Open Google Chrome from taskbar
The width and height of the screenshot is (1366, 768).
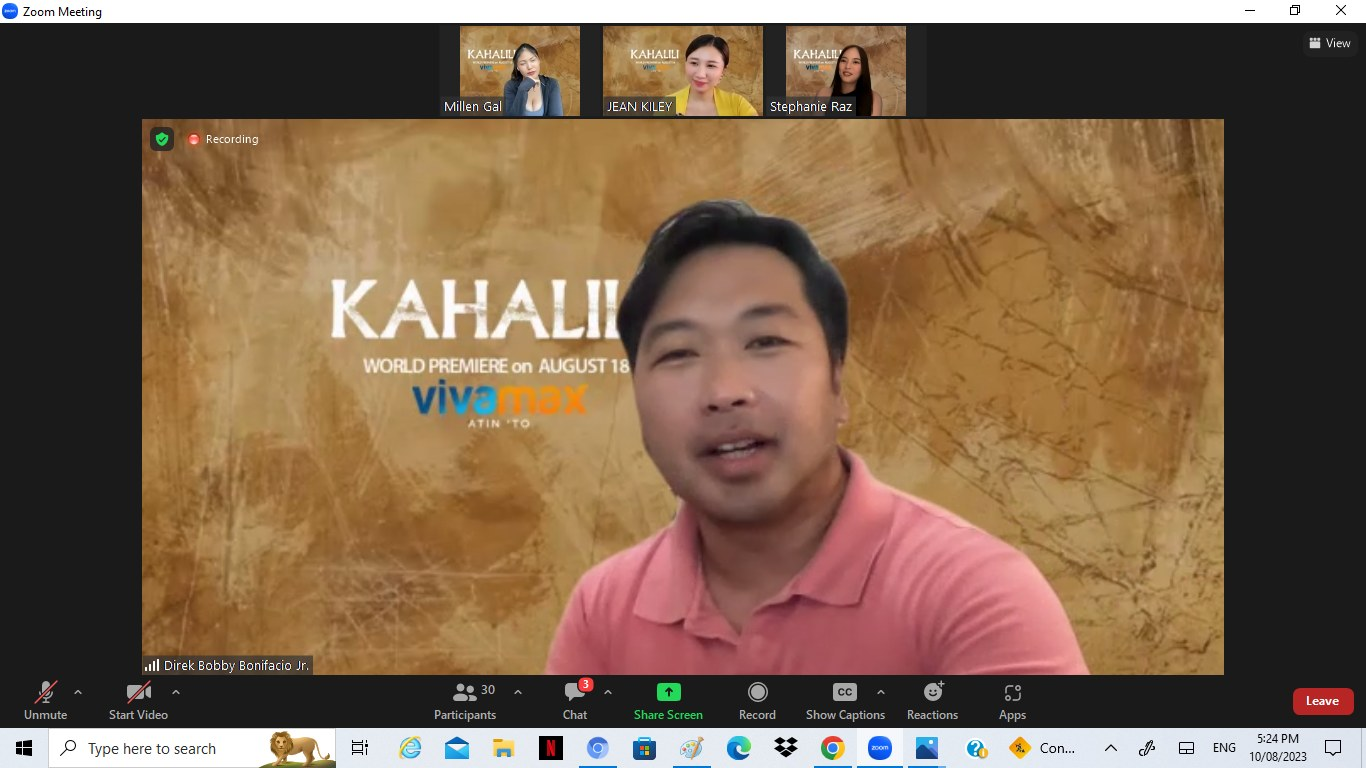coord(832,748)
